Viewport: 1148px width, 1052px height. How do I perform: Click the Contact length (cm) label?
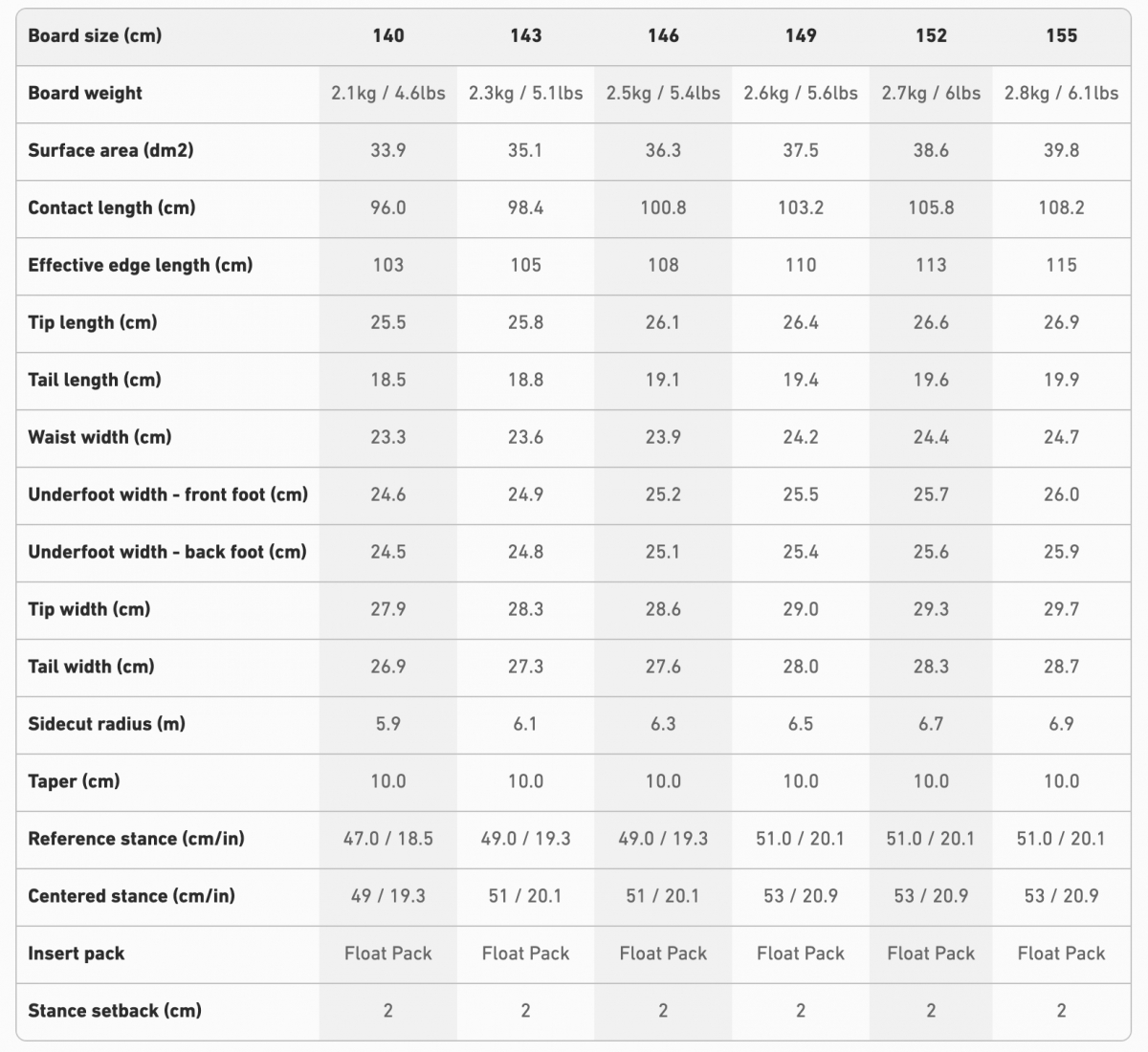pos(112,208)
